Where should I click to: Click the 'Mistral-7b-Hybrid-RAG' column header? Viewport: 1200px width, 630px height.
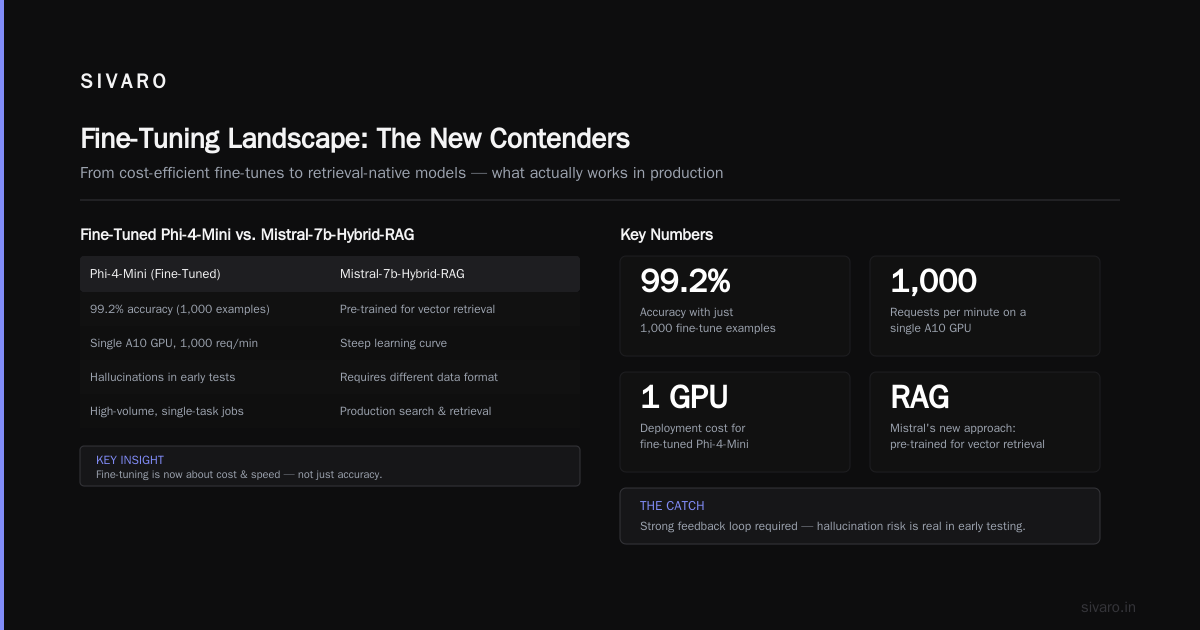pos(402,273)
